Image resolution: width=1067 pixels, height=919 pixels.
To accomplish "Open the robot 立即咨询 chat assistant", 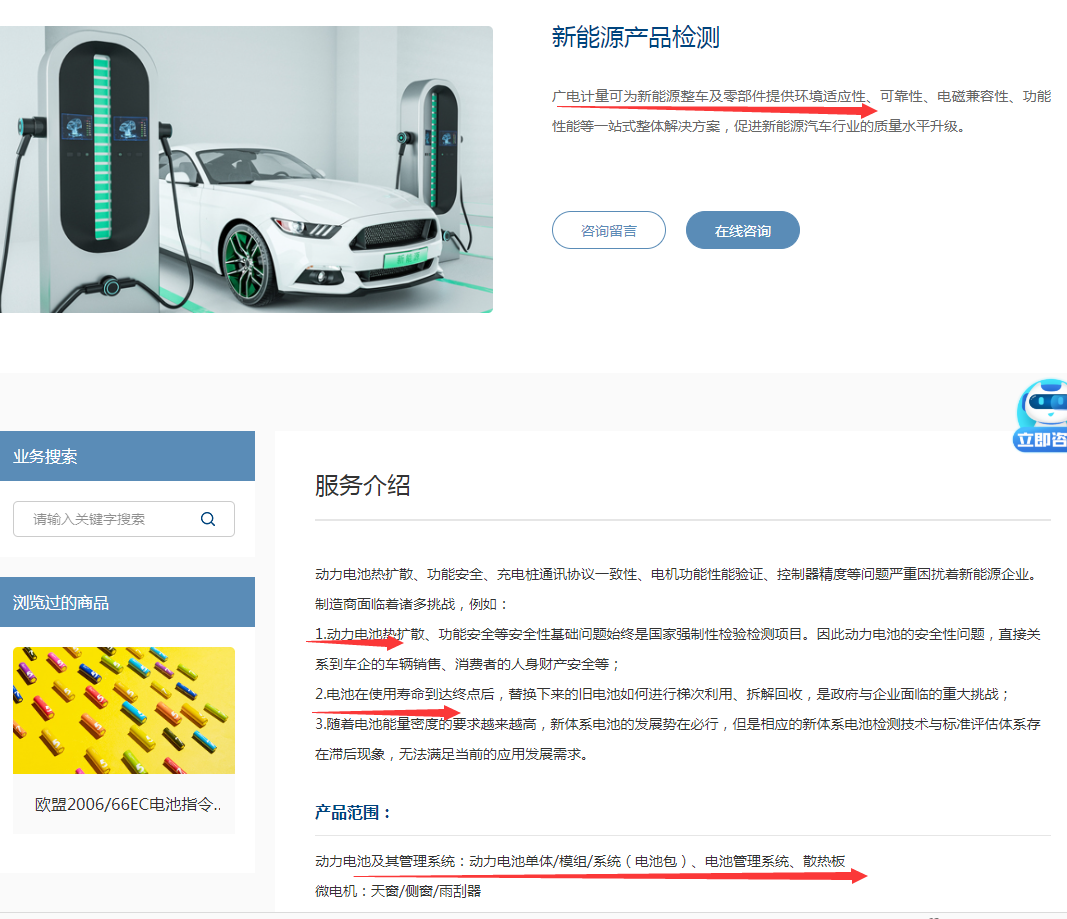I will 1041,416.
